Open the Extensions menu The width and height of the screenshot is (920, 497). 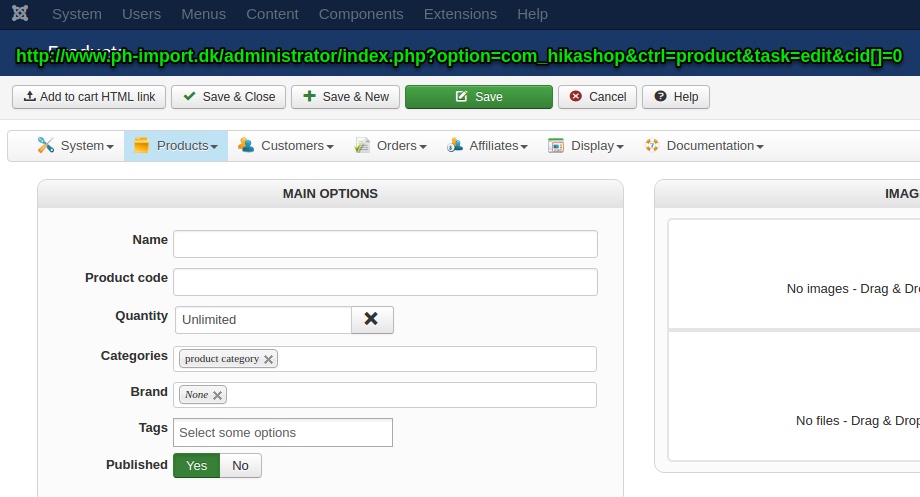pos(460,14)
